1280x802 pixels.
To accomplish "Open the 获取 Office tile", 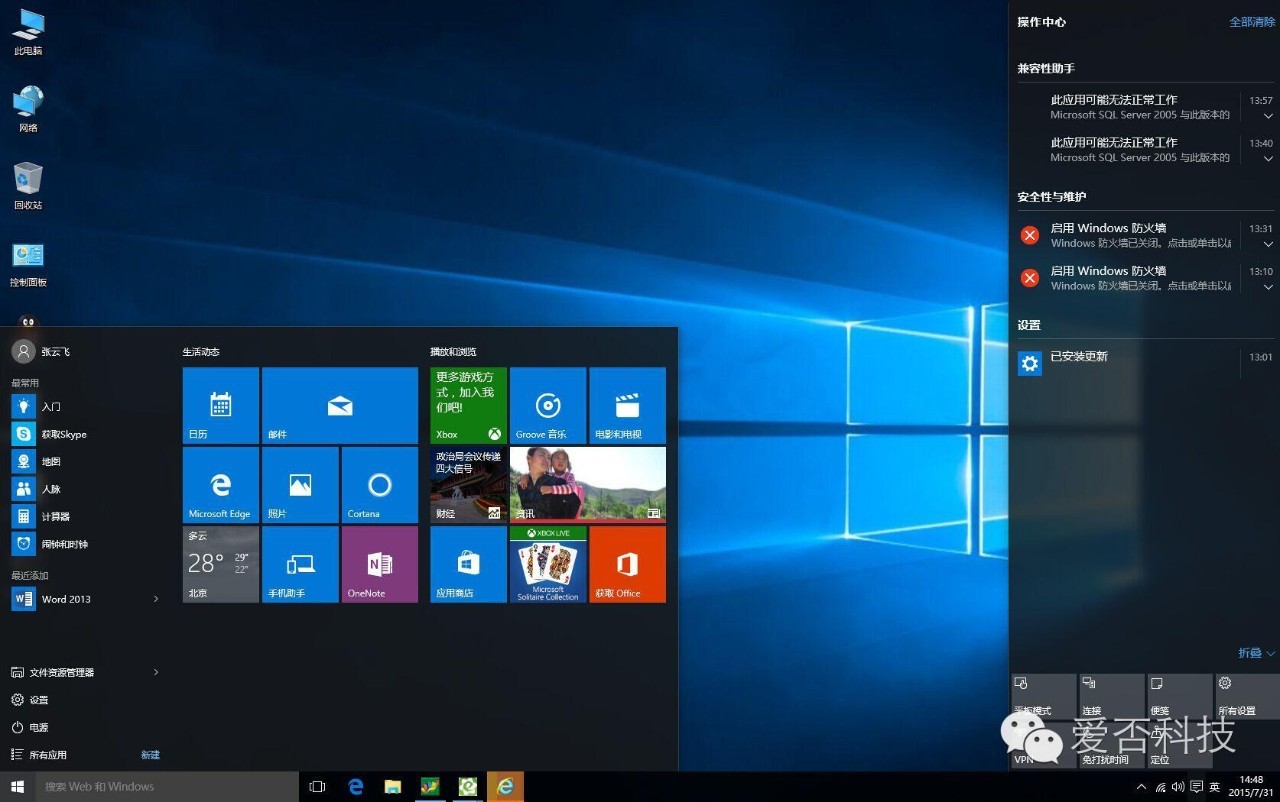I will point(627,564).
